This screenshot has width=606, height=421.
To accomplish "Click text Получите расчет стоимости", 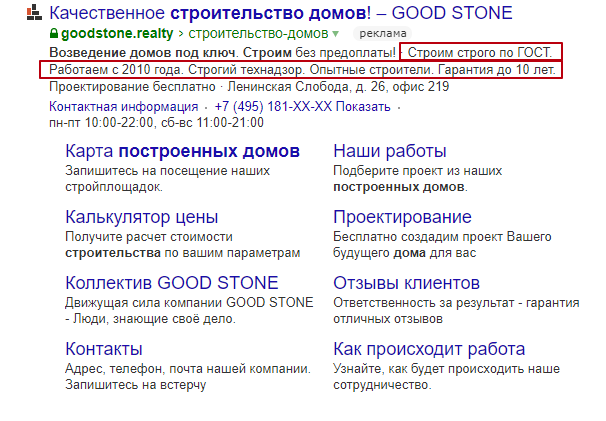I will point(149,237).
